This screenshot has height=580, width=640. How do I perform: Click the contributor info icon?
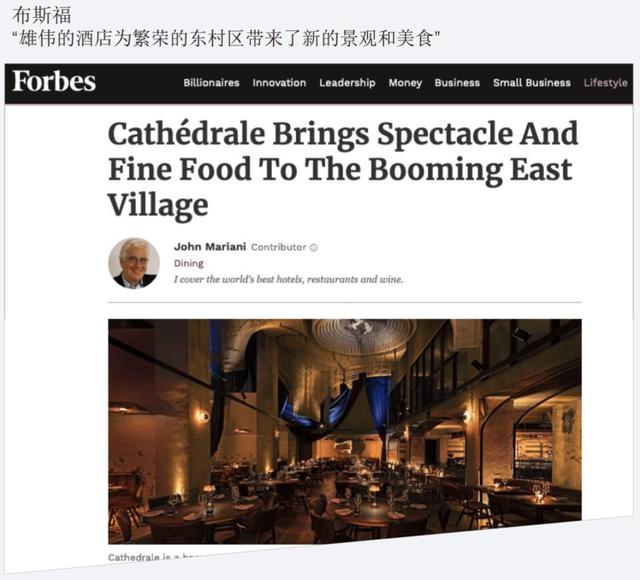(313, 247)
